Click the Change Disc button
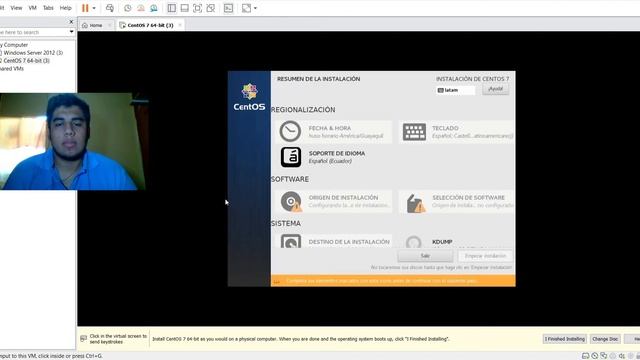The height and width of the screenshot is (360, 640). [605, 339]
